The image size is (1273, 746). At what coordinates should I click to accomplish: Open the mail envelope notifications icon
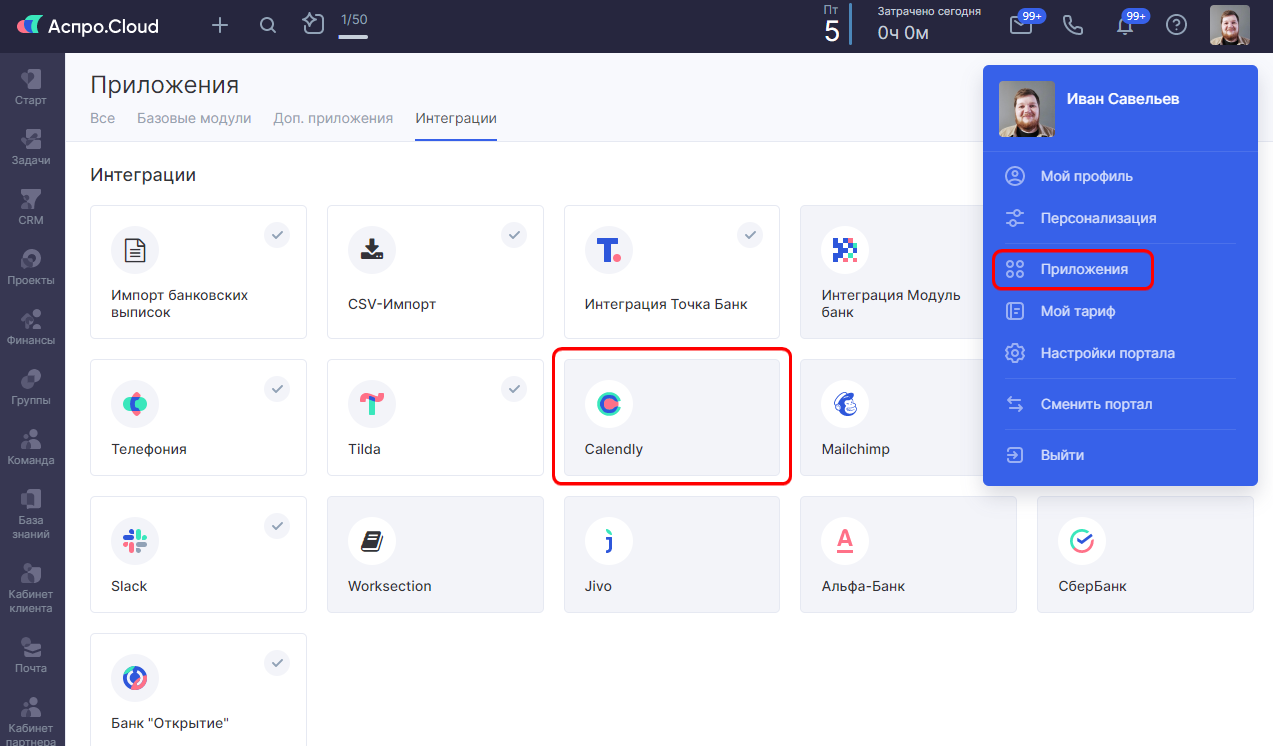pyautogui.click(x=1021, y=26)
